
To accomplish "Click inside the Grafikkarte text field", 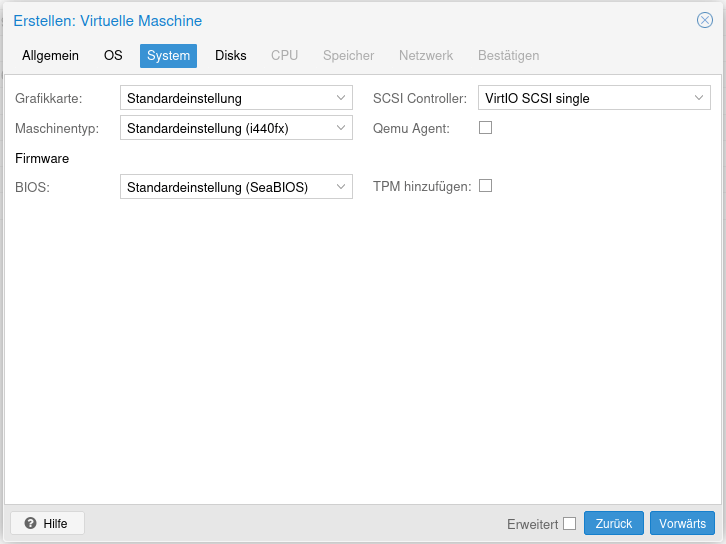I will [225, 98].
